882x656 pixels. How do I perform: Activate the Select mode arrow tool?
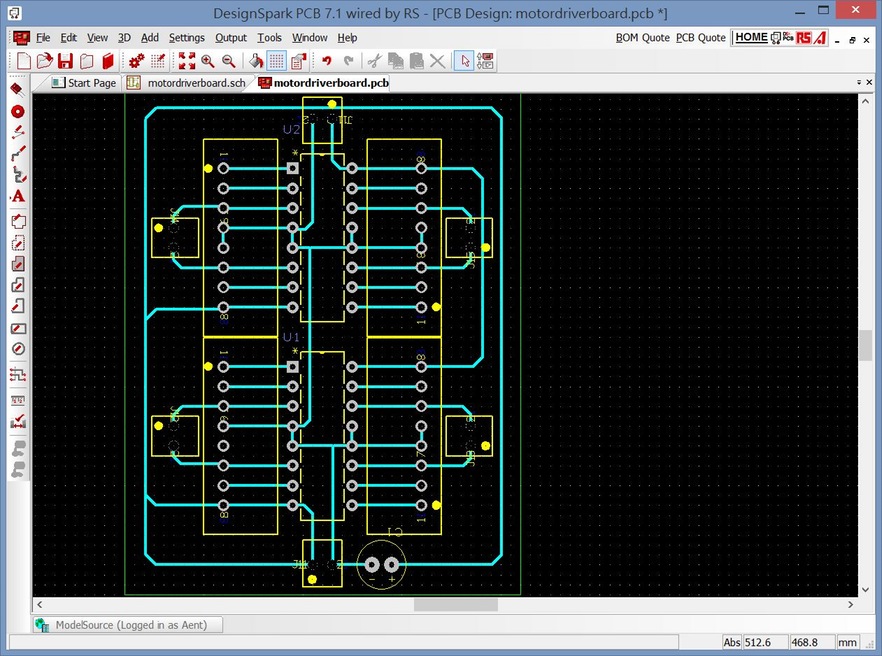click(x=465, y=61)
